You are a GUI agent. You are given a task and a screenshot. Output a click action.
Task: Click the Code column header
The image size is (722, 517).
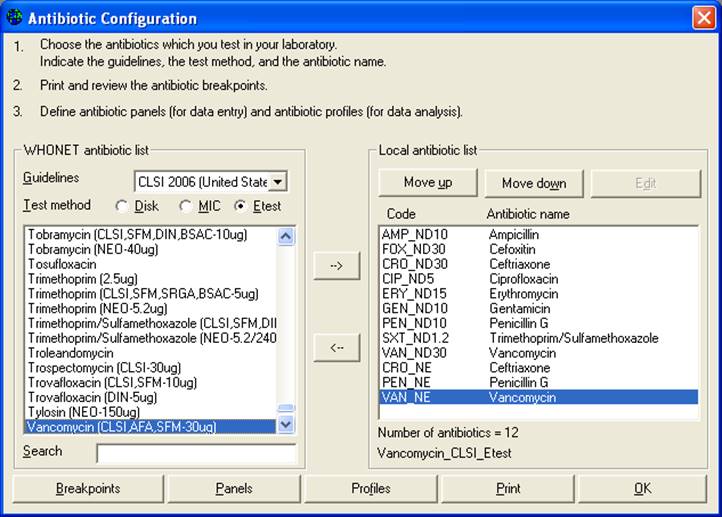click(401, 214)
